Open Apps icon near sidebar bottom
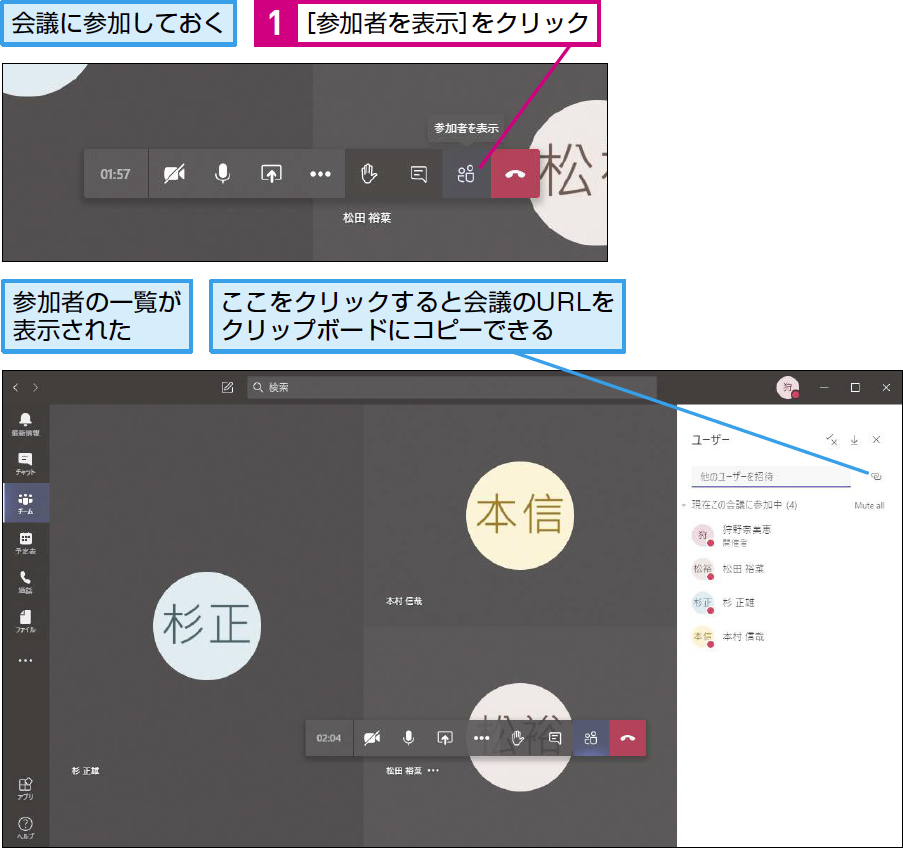 pyautogui.click(x=25, y=789)
